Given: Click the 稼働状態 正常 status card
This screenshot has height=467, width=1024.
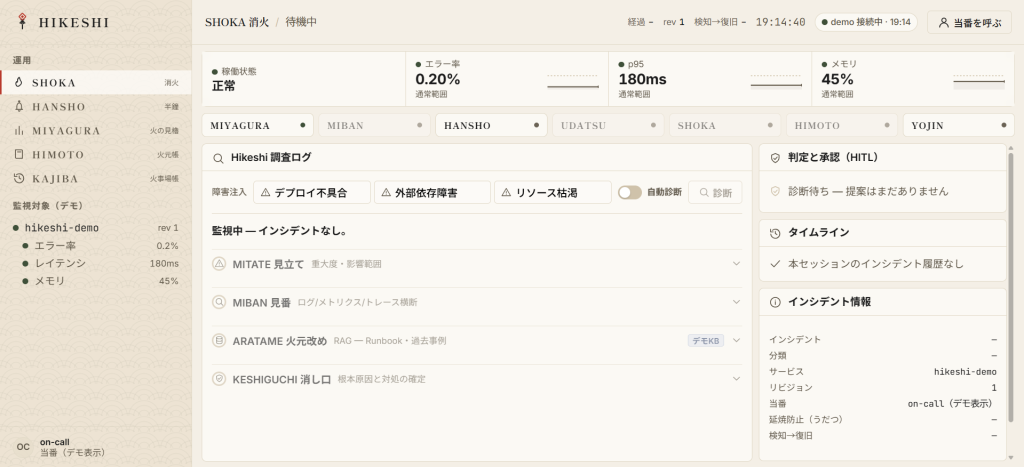Looking at the screenshot, I should (304, 79).
